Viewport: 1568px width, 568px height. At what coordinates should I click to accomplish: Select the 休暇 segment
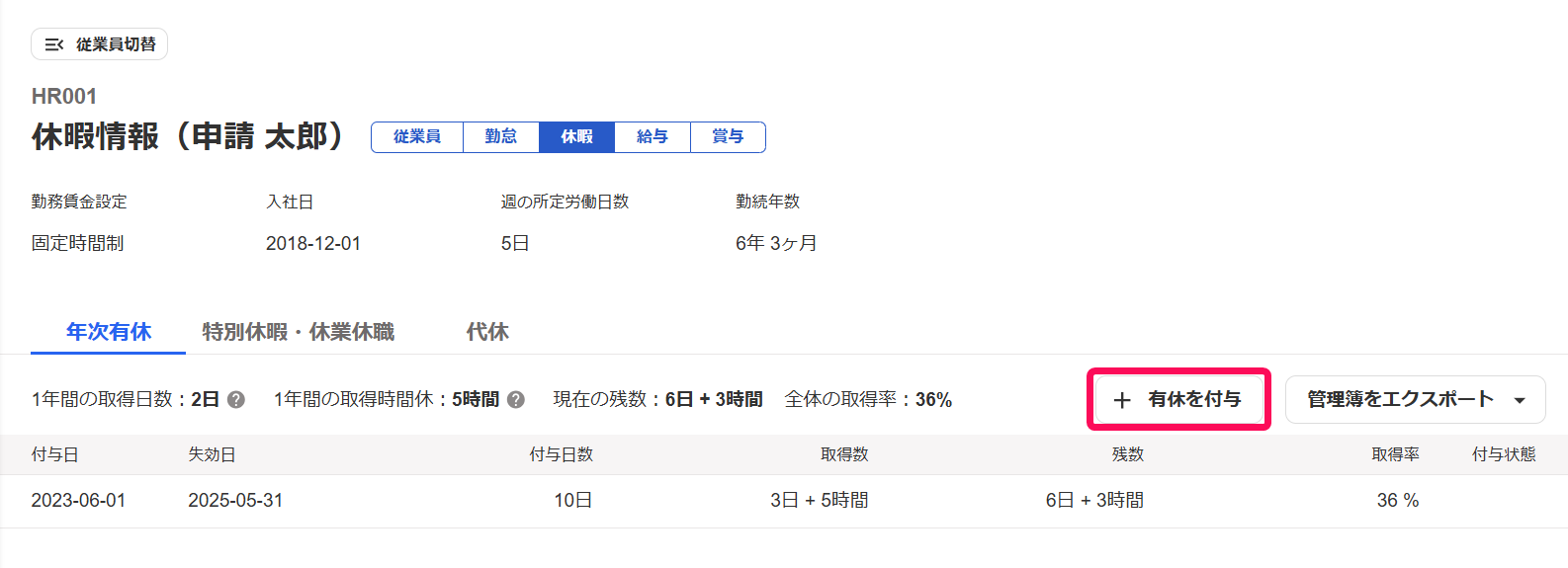pyautogui.click(x=576, y=137)
